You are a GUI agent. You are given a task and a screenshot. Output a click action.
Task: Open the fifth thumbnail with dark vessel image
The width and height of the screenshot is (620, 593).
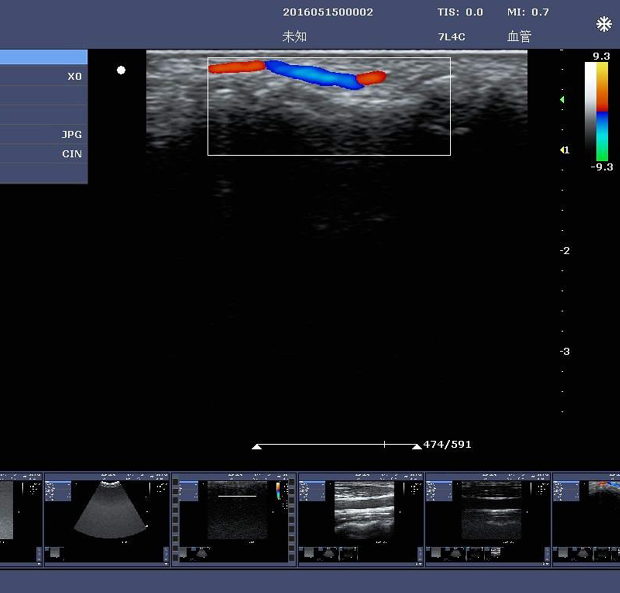pyautogui.click(x=488, y=519)
